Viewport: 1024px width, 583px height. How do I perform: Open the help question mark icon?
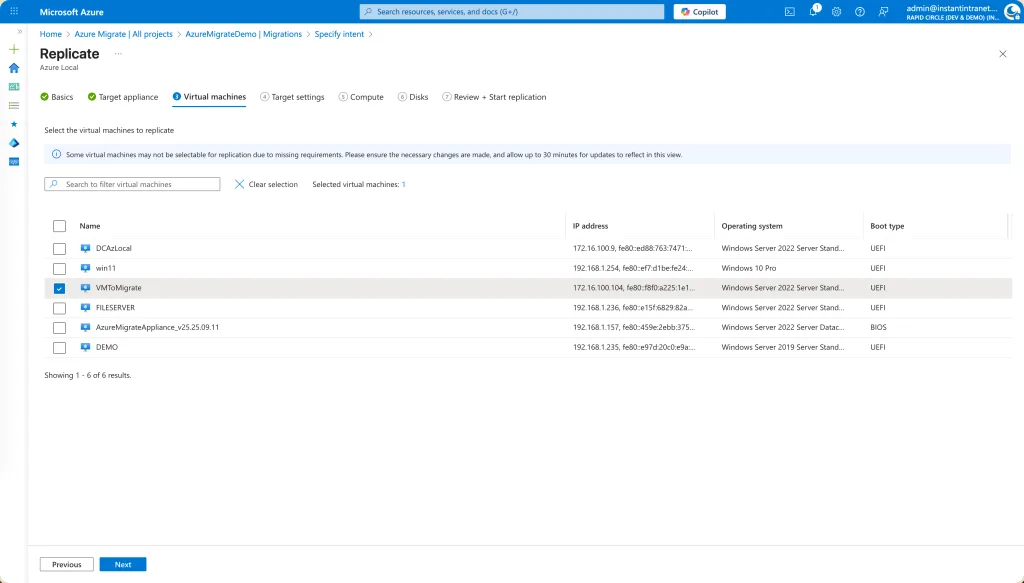[x=859, y=12]
